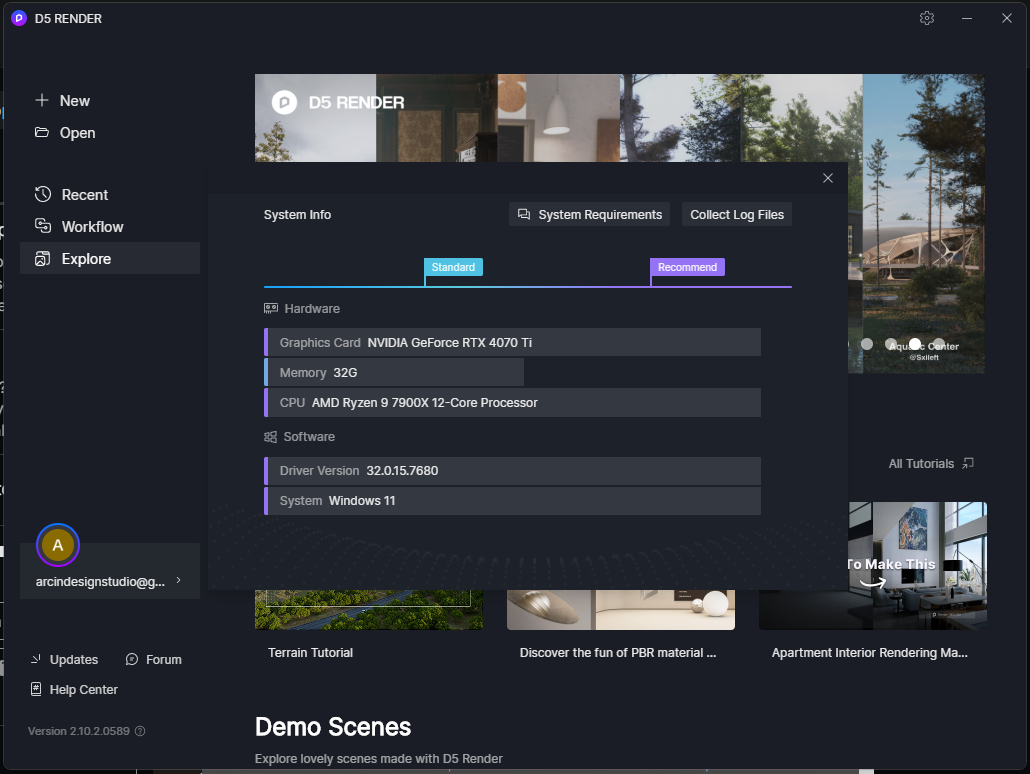Click the Forum chat icon
Image resolution: width=1030 pixels, height=774 pixels.
tap(132, 659)
